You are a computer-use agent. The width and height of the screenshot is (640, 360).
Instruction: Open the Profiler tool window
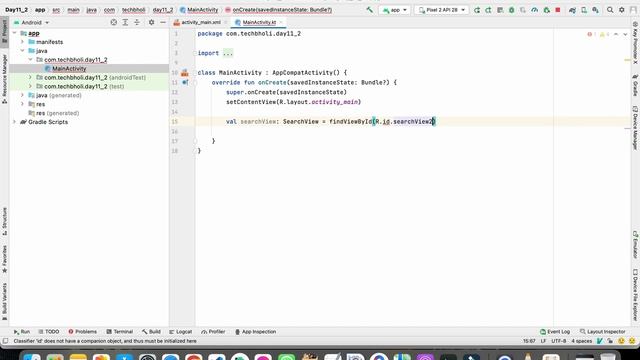tap(213, 332)
